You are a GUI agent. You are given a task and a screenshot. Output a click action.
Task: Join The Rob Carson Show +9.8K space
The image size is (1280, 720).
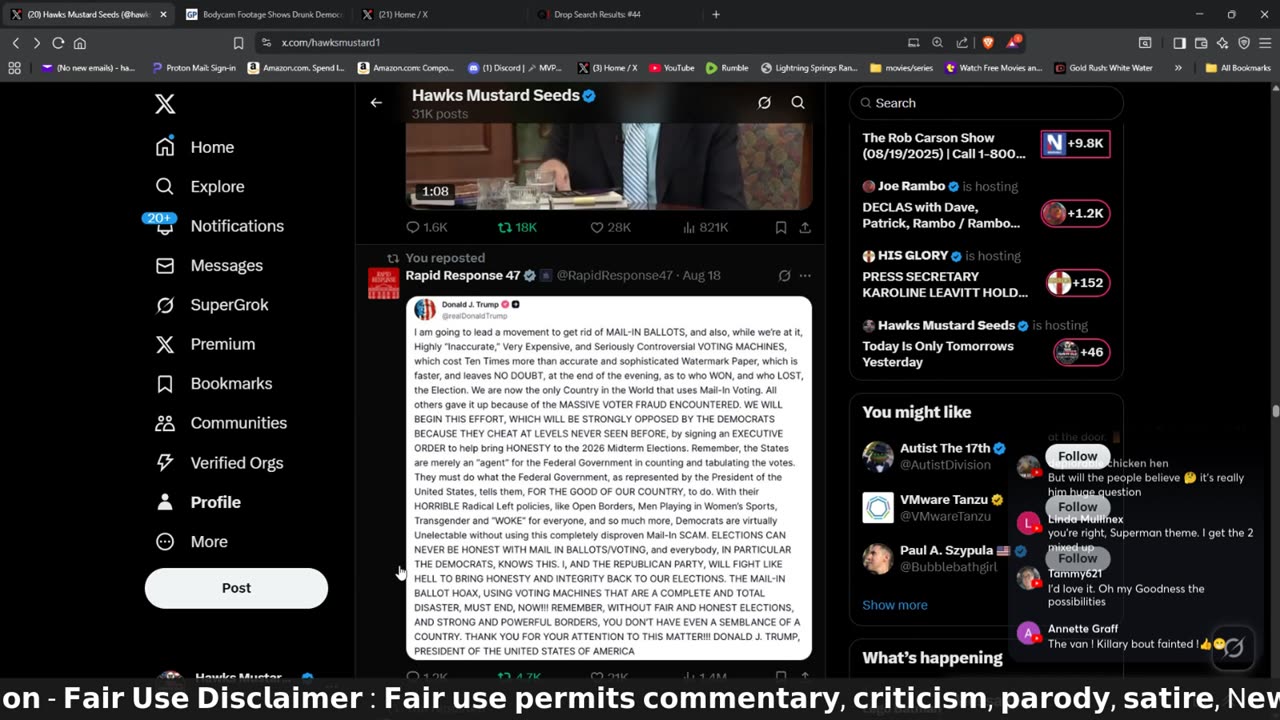(x=1075, y=144)
